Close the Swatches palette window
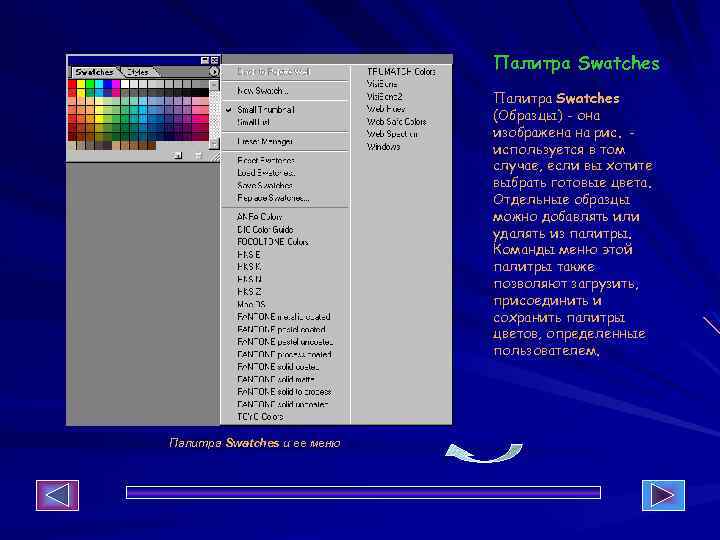 coord(214,60)
